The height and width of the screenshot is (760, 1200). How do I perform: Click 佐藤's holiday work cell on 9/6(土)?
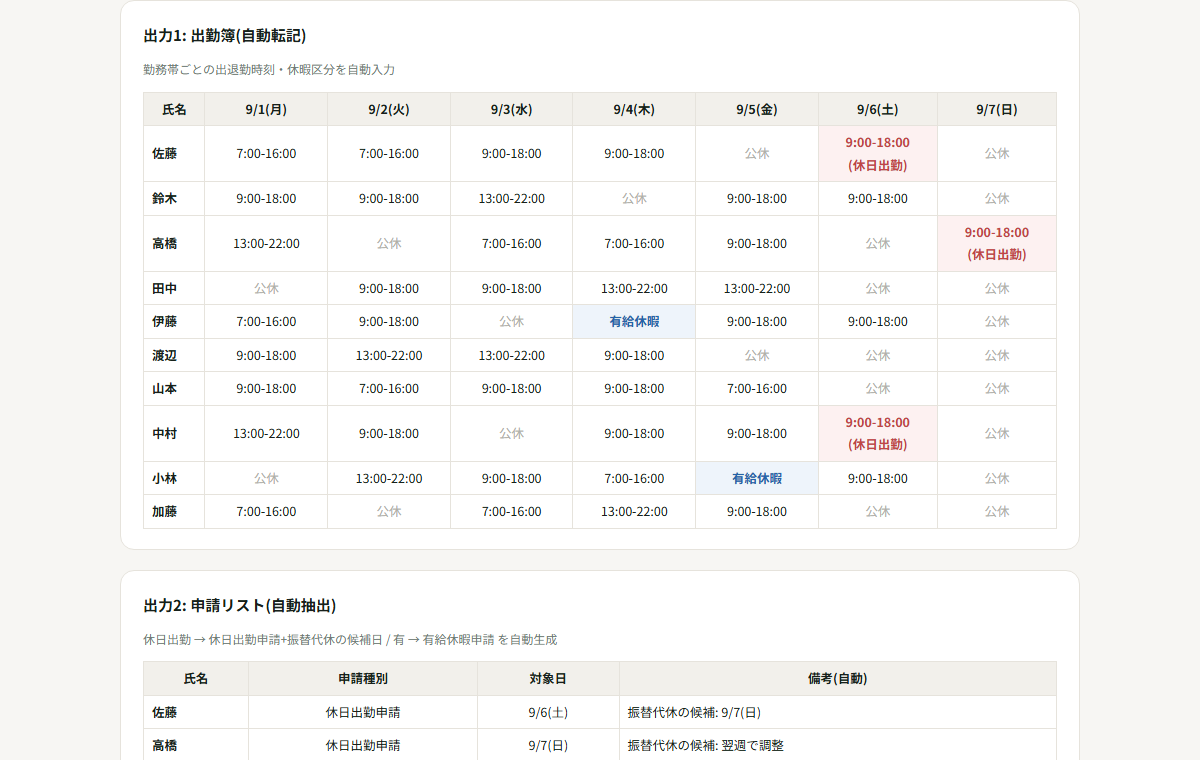tap(878, 154)
